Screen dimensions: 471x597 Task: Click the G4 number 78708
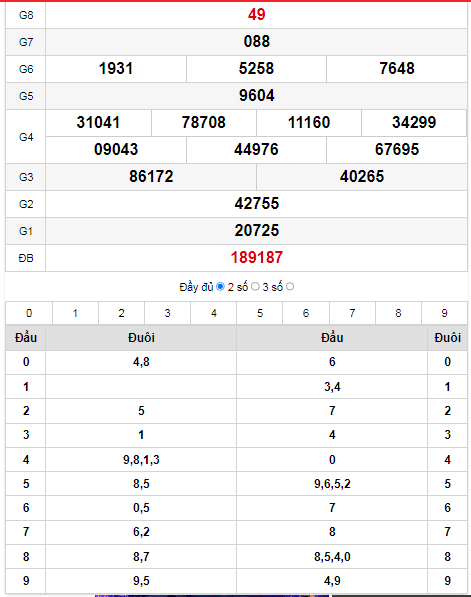point(204,123)
